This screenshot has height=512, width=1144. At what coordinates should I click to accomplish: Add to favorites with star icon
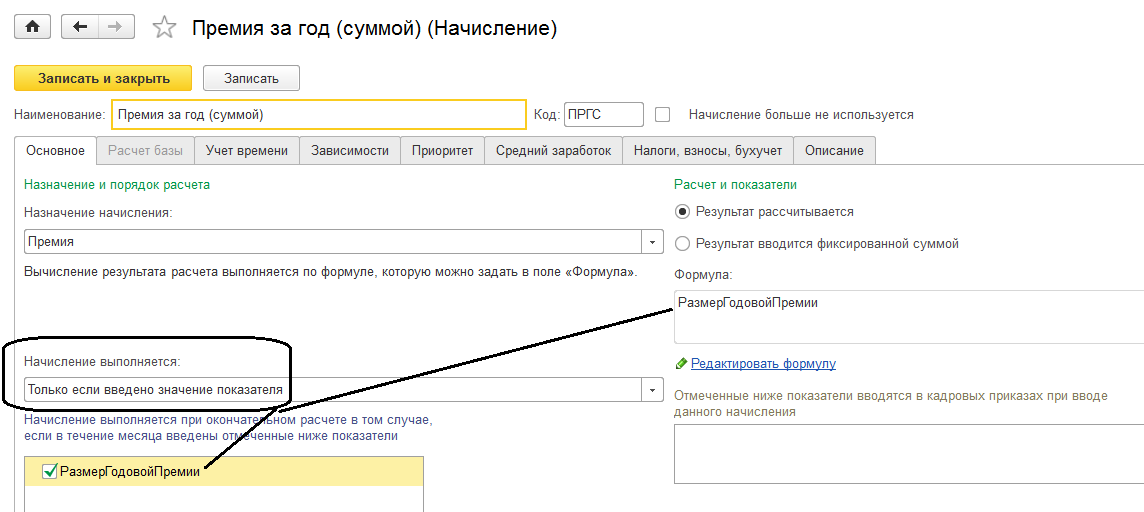[x=164, y=28]
